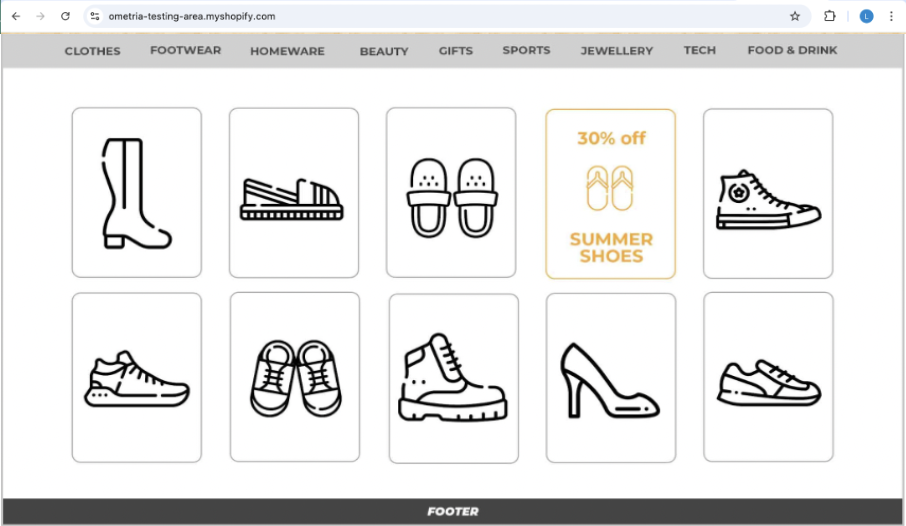Select the pair of lace-up shoes card
Screen dimensions: 906x526
(295, 377)
